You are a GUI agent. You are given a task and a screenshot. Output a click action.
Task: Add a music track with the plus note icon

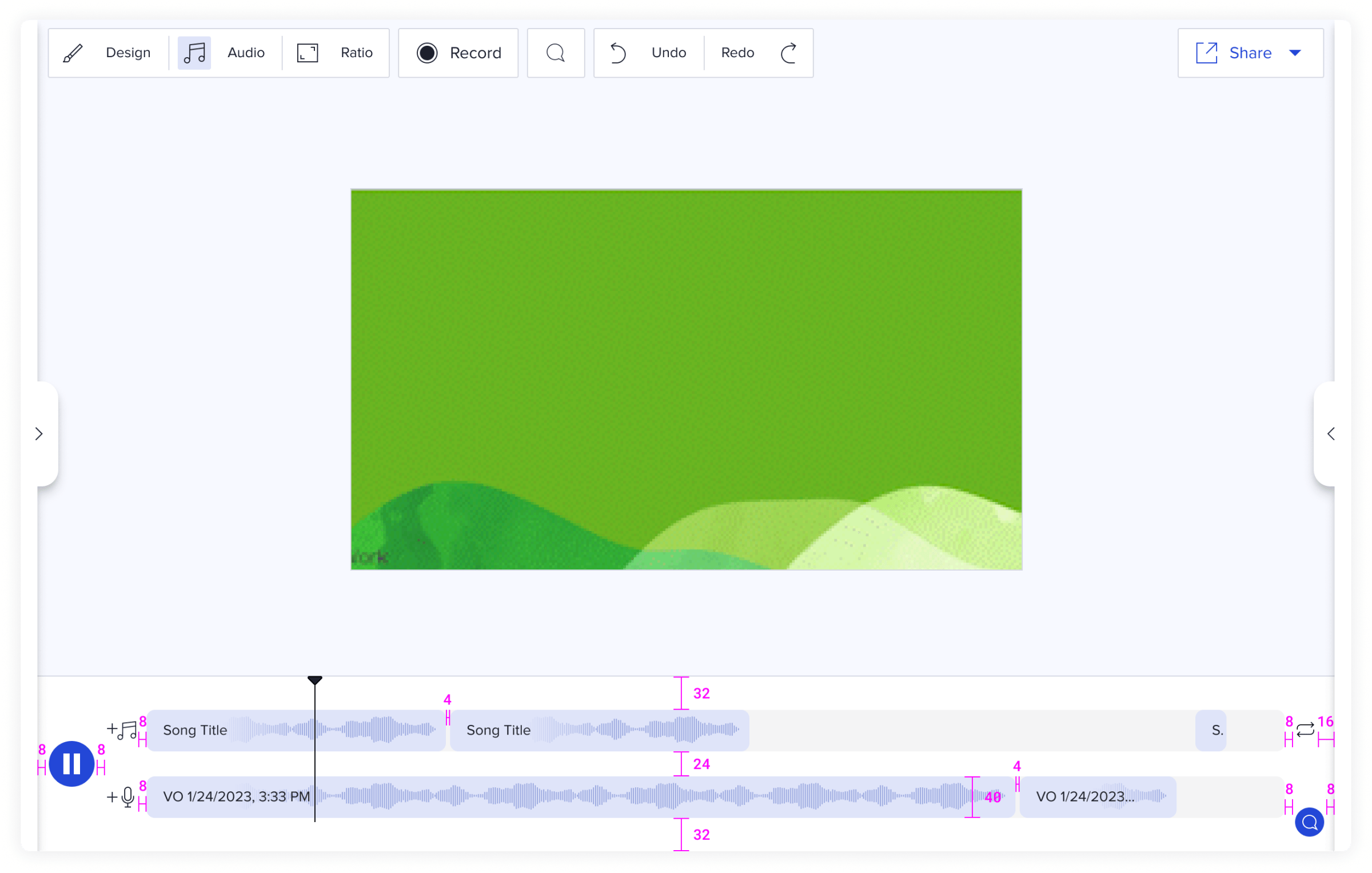[122, 730]
